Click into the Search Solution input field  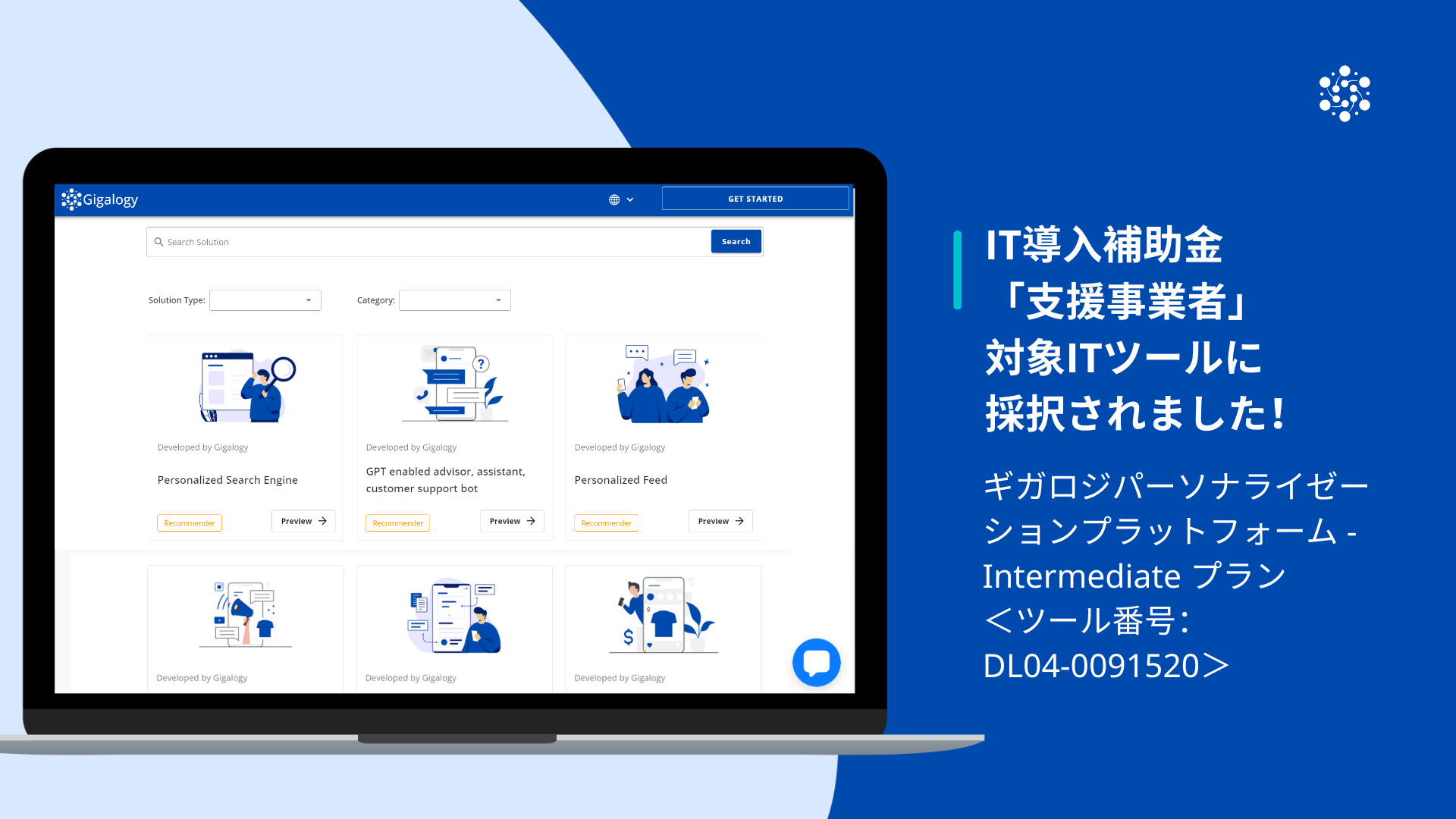point(430,241)
